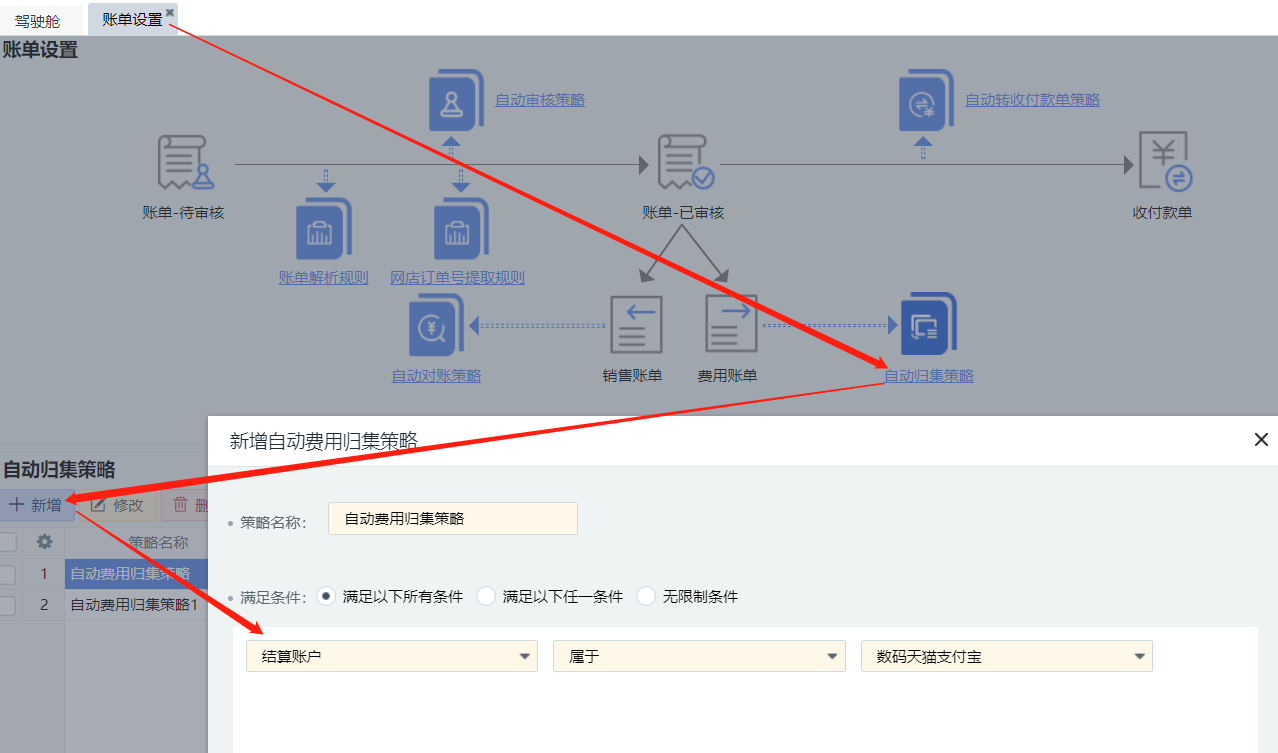Select 满足以下任一条件 radio option
The width and height of the screenshot is (1278, 753).
pos(486,596)
